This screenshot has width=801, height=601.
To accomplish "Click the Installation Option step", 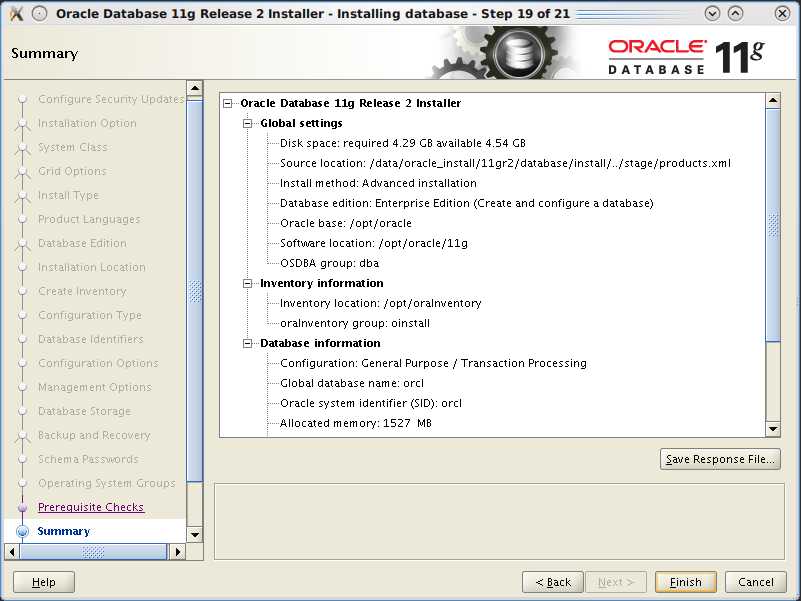I will pyautogui.click(x=87, y=123).
